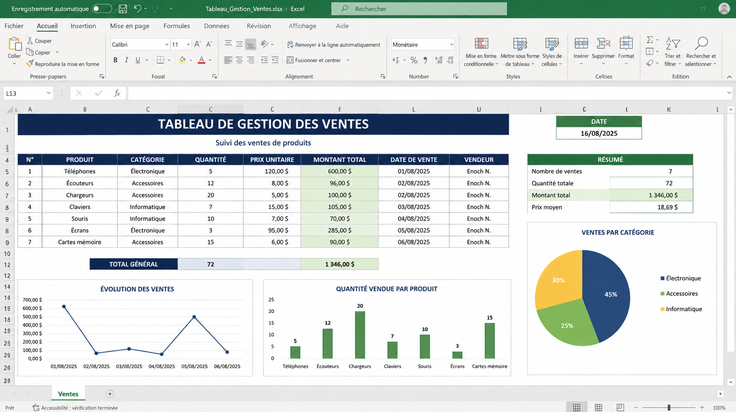Open the underline style dropdown arrow

pyautogui.click(x=146, y=60)
